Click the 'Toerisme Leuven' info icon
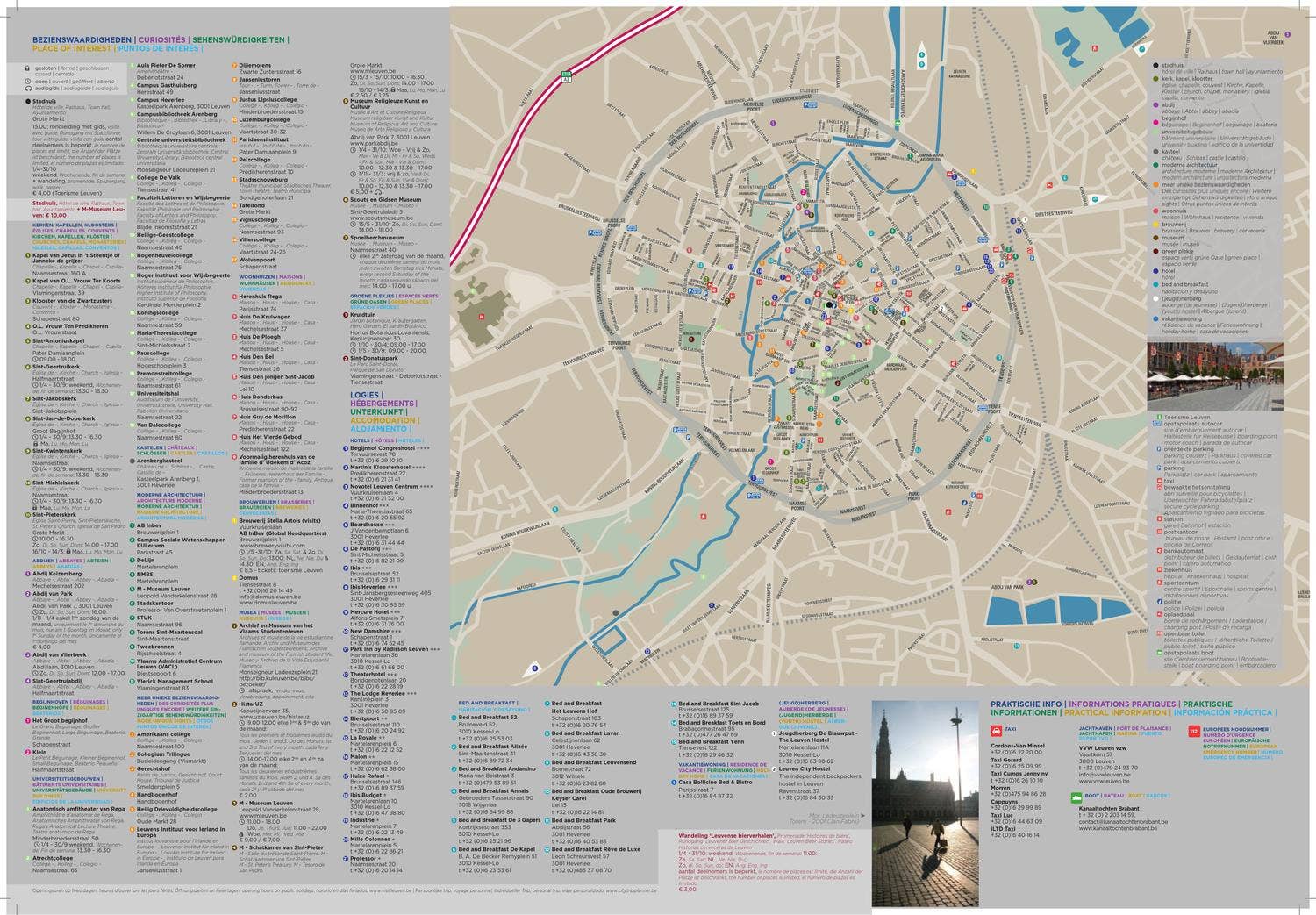 pos(1161,417)
